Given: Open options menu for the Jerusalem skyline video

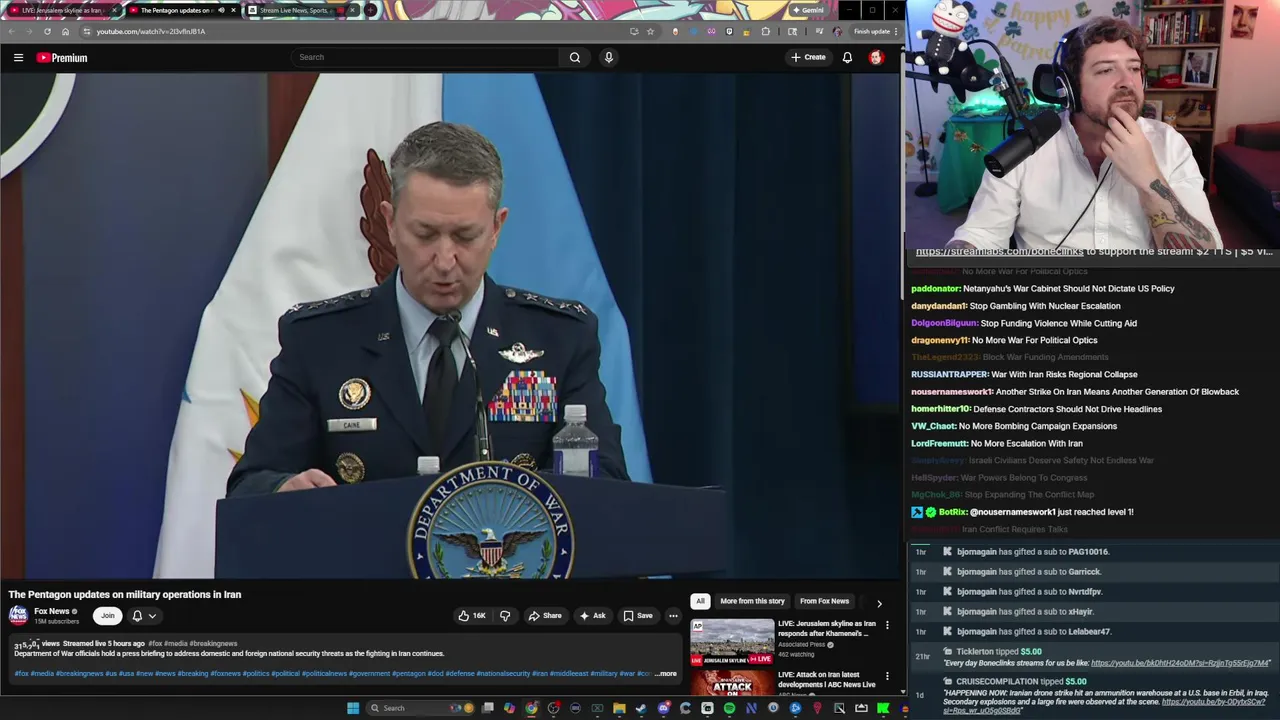Looking at the screenshot, I should pyautogui.click(x=887, y=625).
